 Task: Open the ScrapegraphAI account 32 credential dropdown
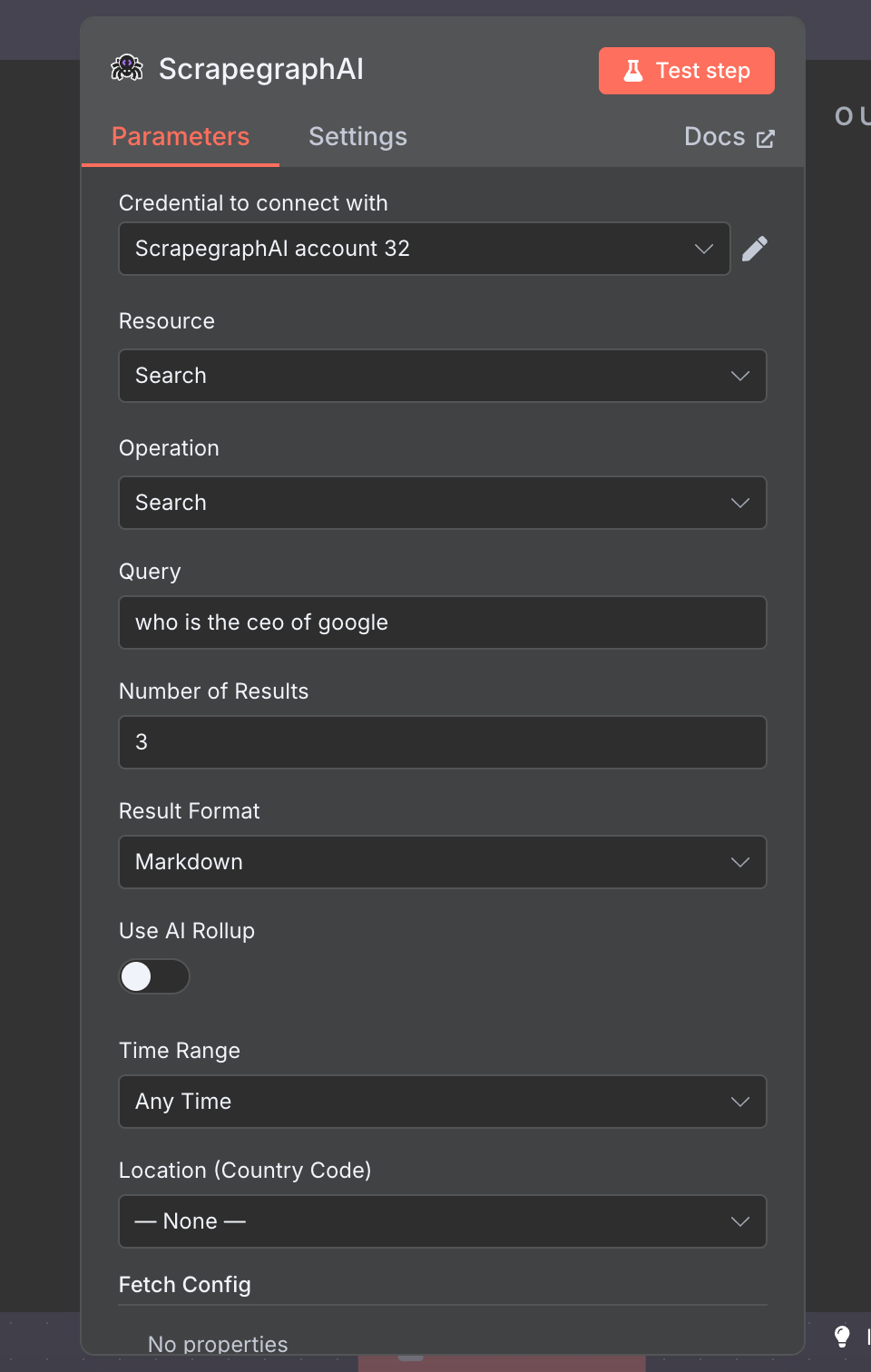click(425, 249)
